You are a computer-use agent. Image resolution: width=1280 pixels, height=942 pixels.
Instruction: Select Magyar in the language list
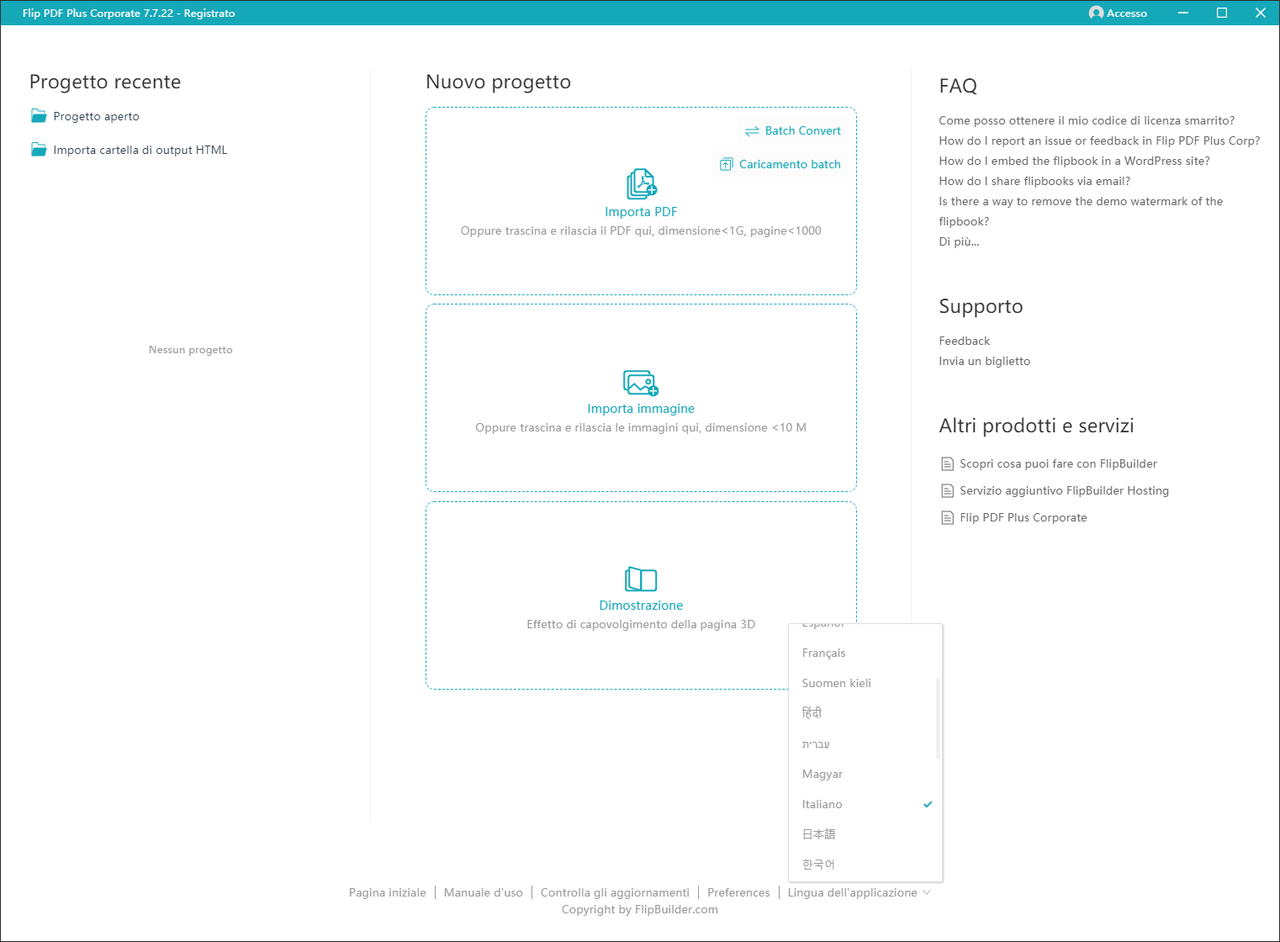click(866, 774)
